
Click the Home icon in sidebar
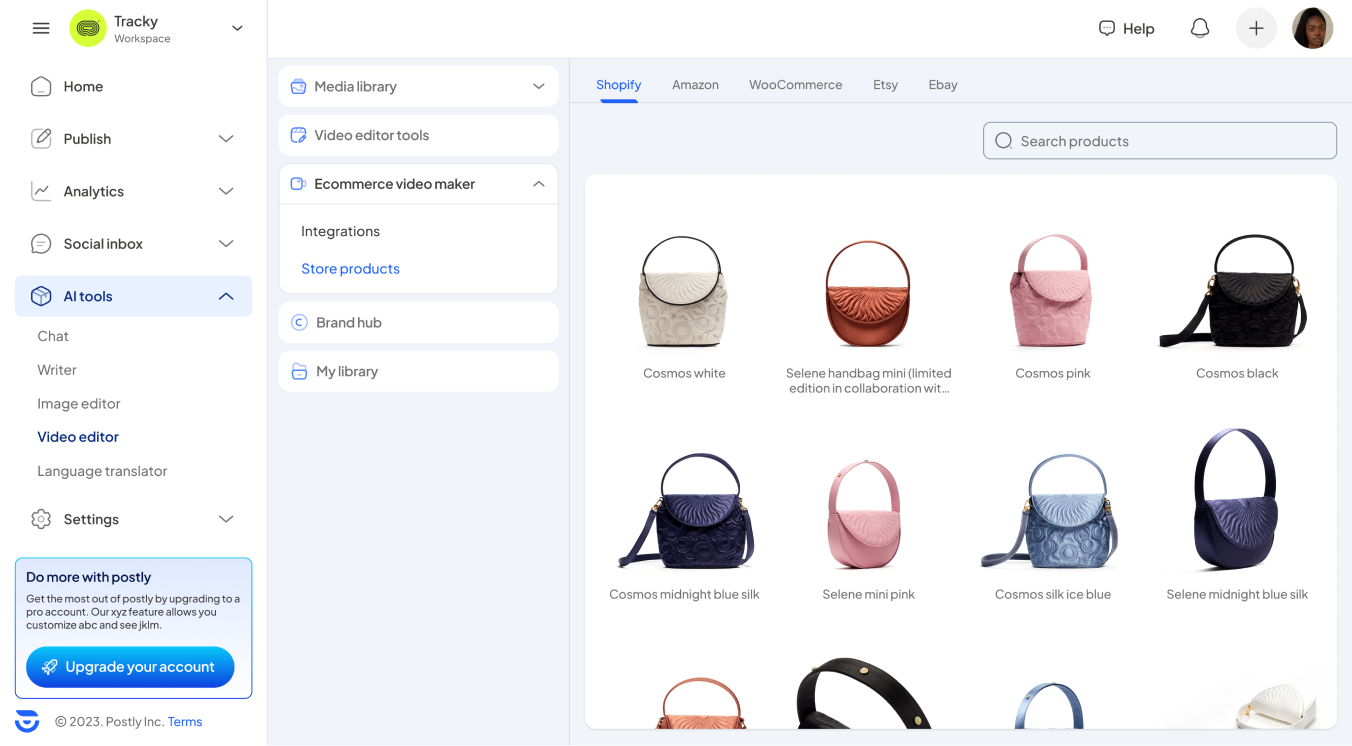(x=41, y=86)
